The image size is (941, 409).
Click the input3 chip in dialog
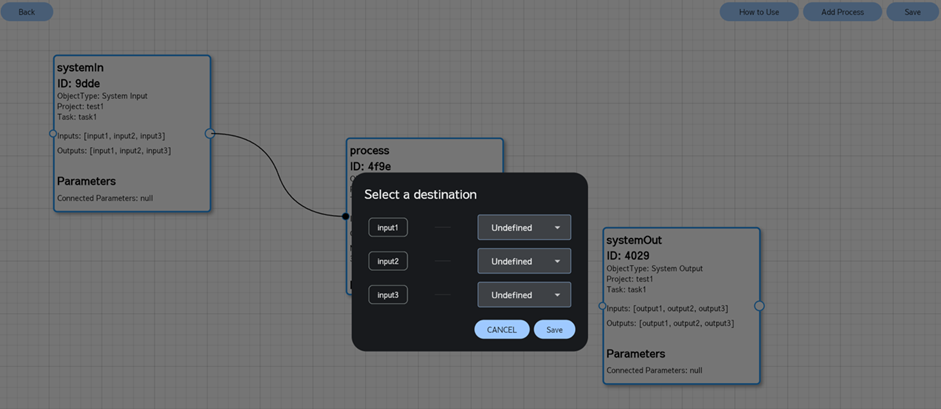(x=388, y=295)
